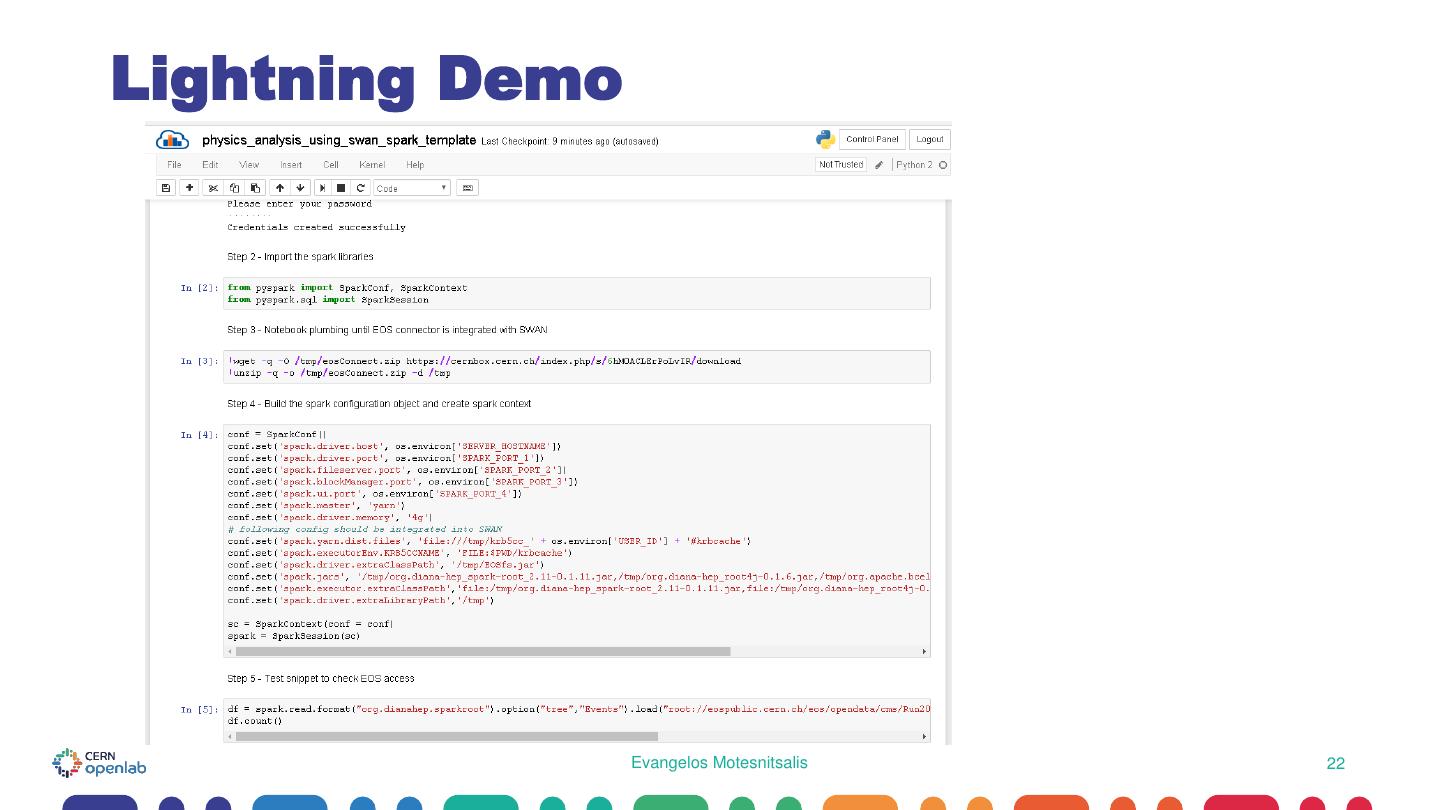Open the Insert menu
Image resolution: width=1440 pixels, height=810 pixels.
pyautogui.click(x=291, y=165)
